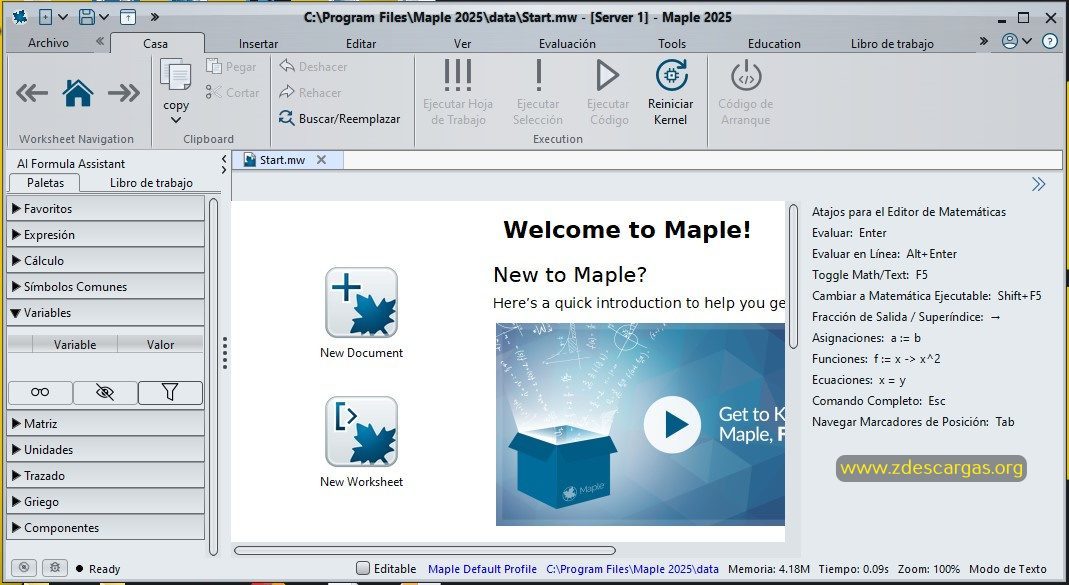Expand the Expresión palette
The height and width of the screenshot is (585, 1069).
105,235
